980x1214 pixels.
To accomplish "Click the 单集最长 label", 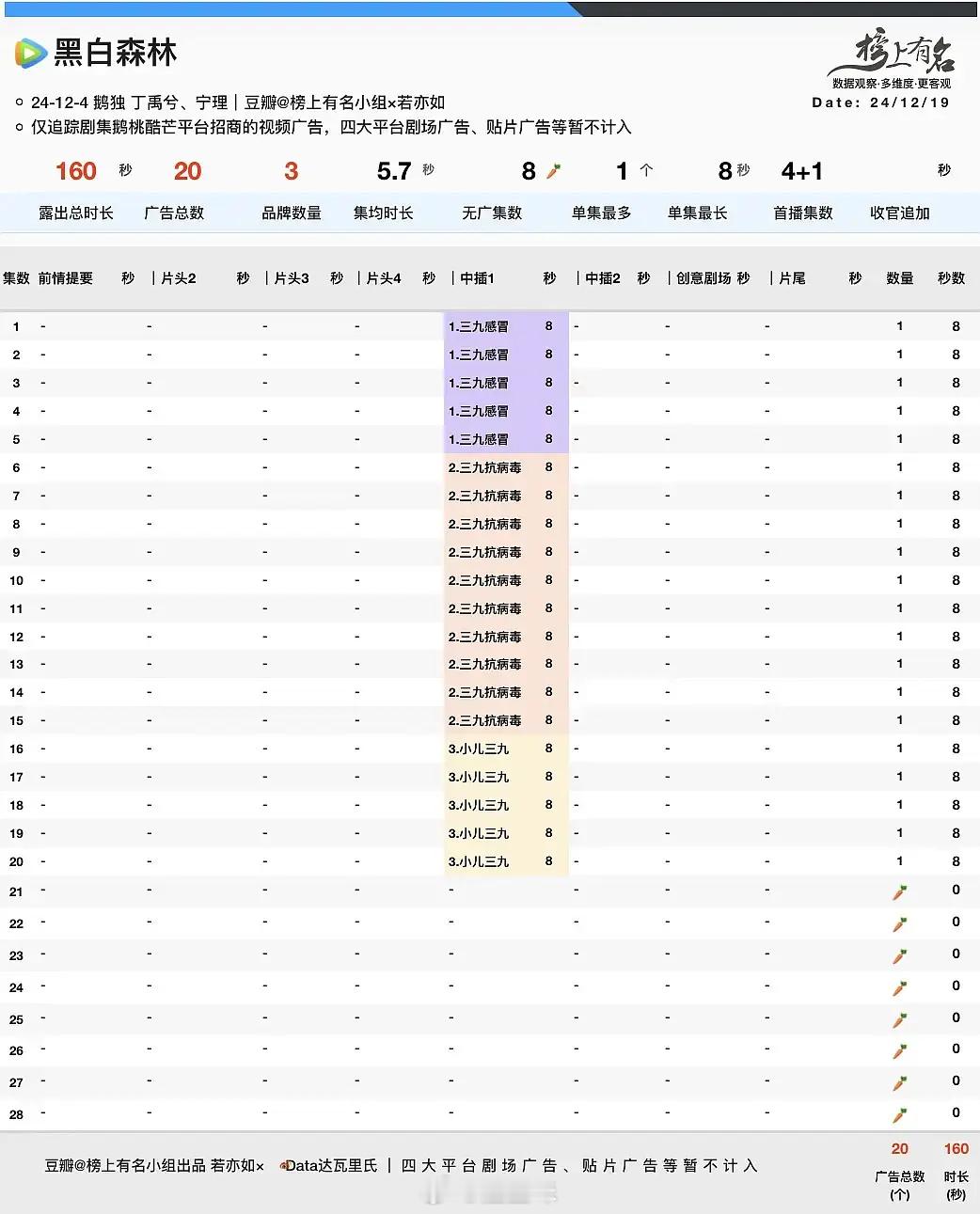I will pyautogui.click(x=698, y=213).
